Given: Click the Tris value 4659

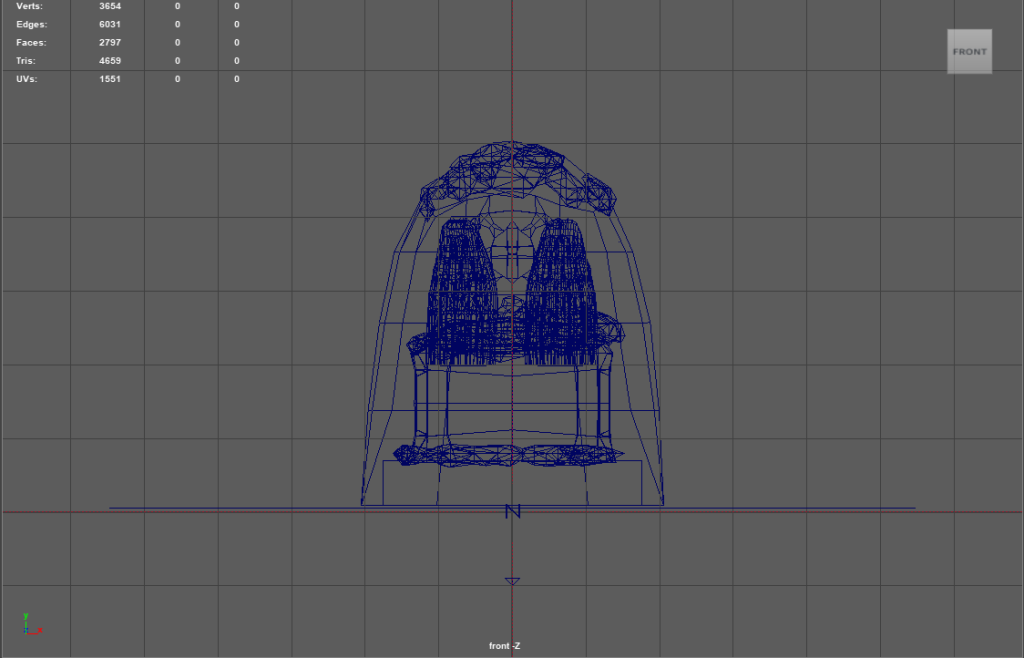Looking at the screenshot, I should coord(110,61).
